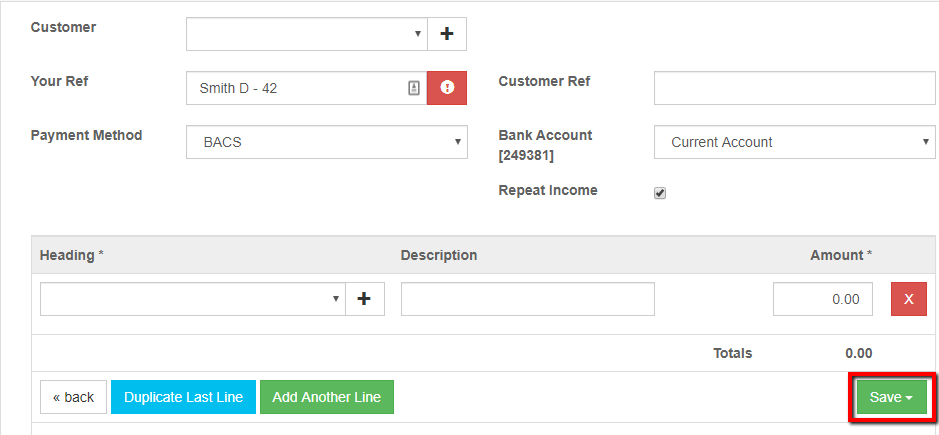Viewport: 939px width, 435px height.
Task: Click the contact card icon inside Your Ref field
Action: click(x=414, y=88)
